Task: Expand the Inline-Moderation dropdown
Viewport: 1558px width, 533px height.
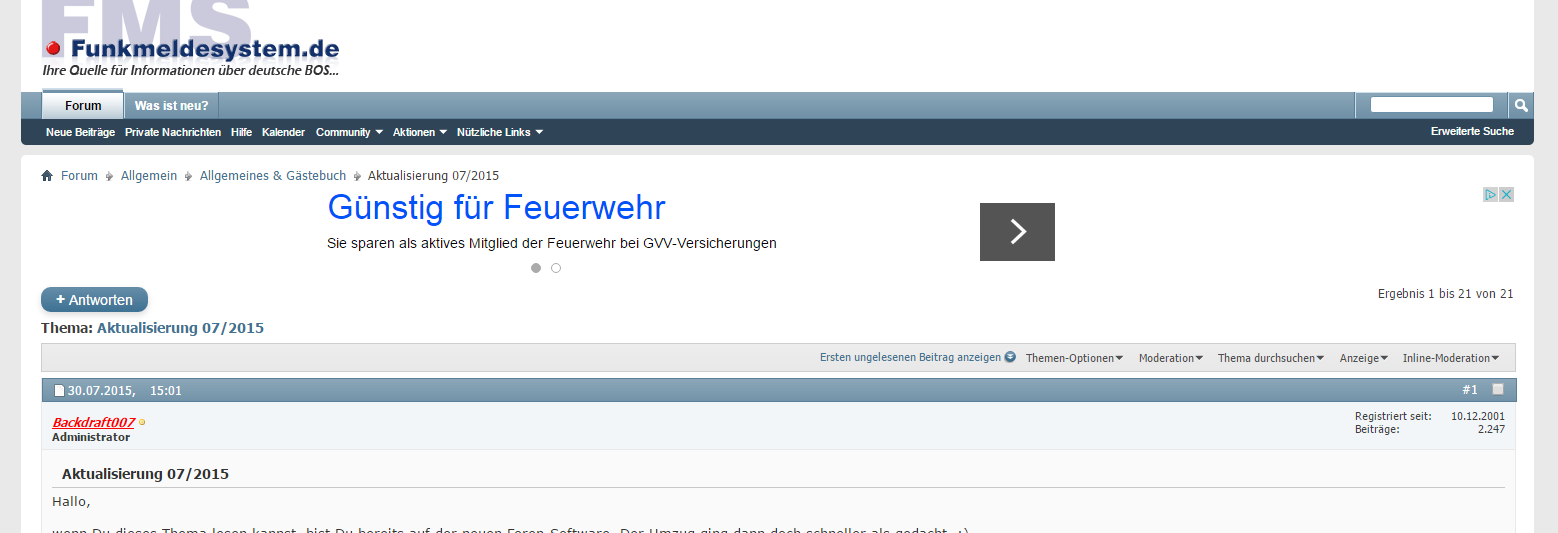Action: (1450, 358)
